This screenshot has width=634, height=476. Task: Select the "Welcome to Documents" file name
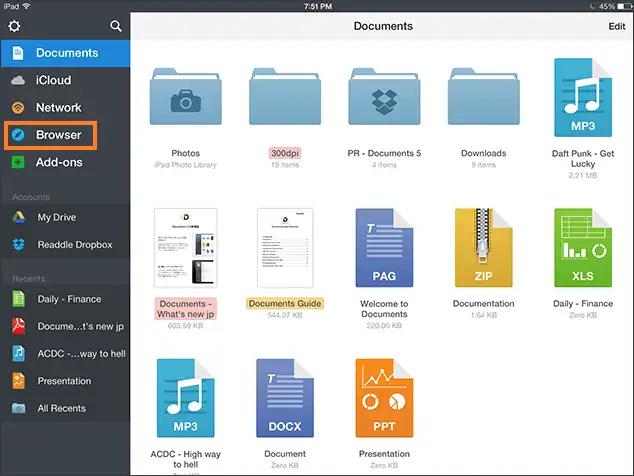pos(384,309)
